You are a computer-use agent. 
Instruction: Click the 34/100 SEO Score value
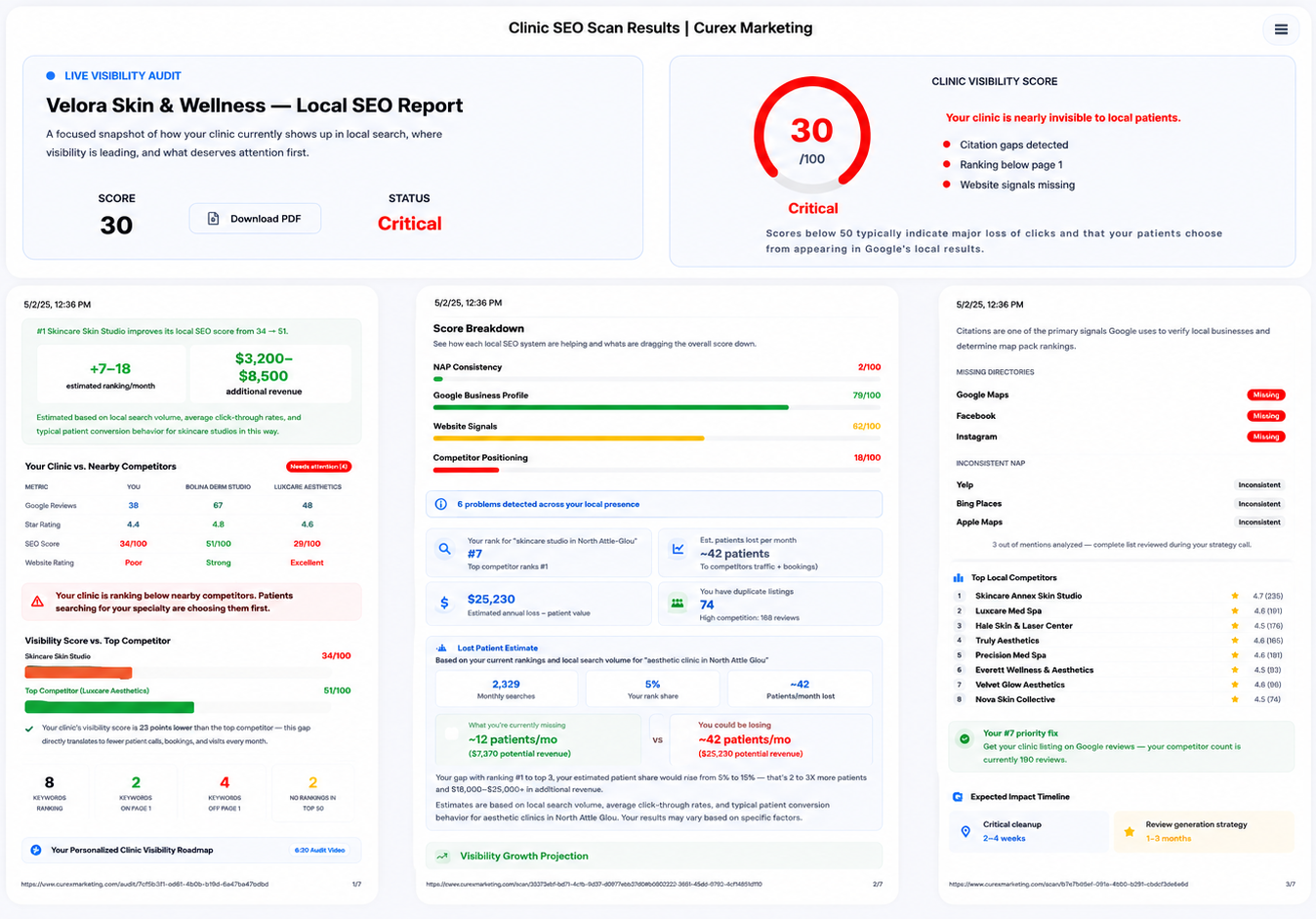tap(134, 544)
